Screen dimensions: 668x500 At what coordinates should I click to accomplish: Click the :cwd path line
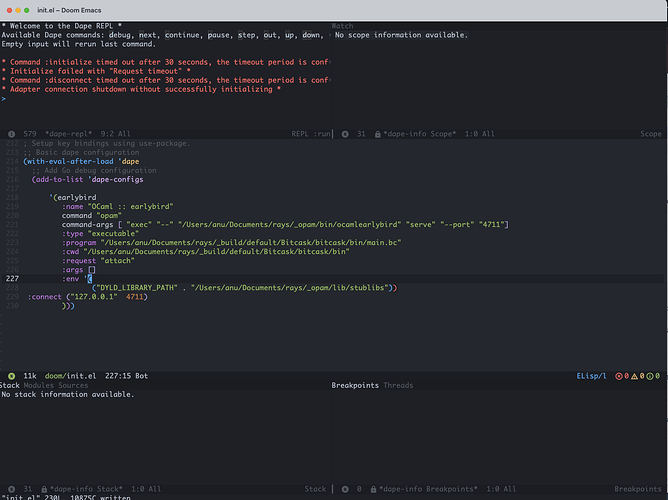(206, 252)
